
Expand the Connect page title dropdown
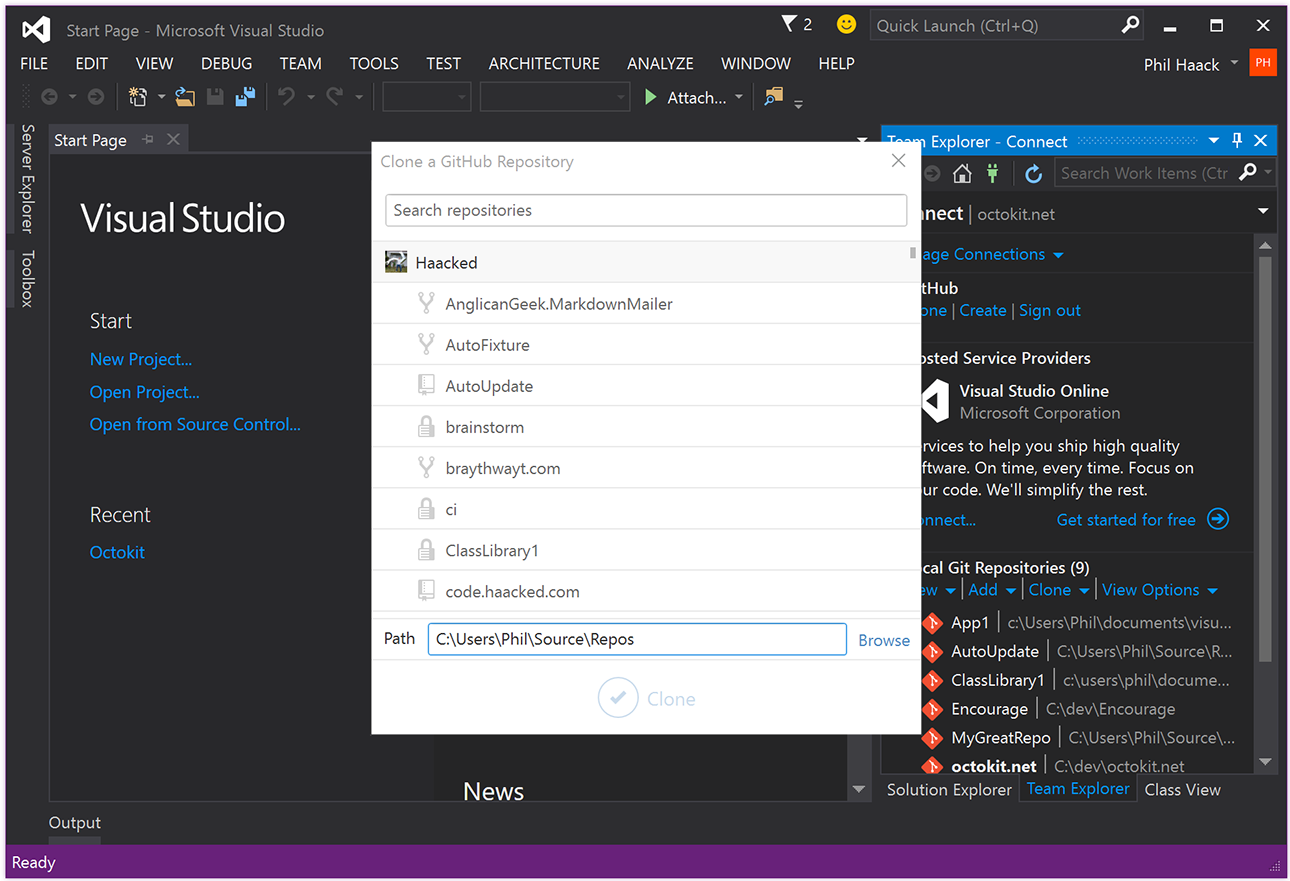pyautogui.click(x=1263, y=212)
